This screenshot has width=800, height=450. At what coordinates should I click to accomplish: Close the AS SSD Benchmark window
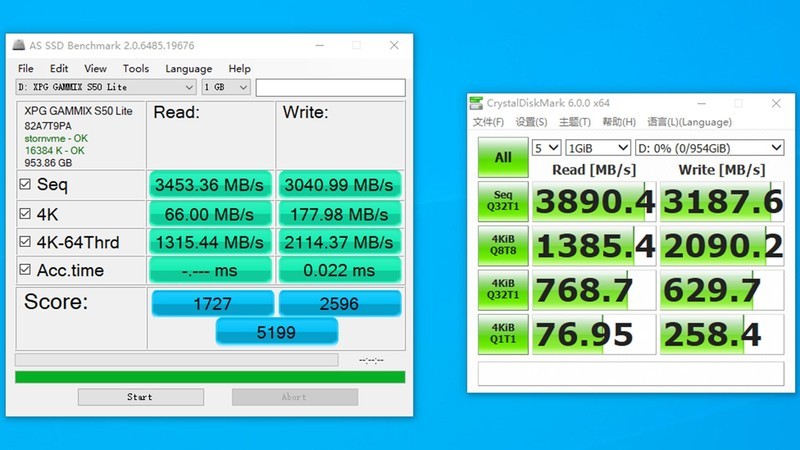pyautogui.click(x=394, y=45)
